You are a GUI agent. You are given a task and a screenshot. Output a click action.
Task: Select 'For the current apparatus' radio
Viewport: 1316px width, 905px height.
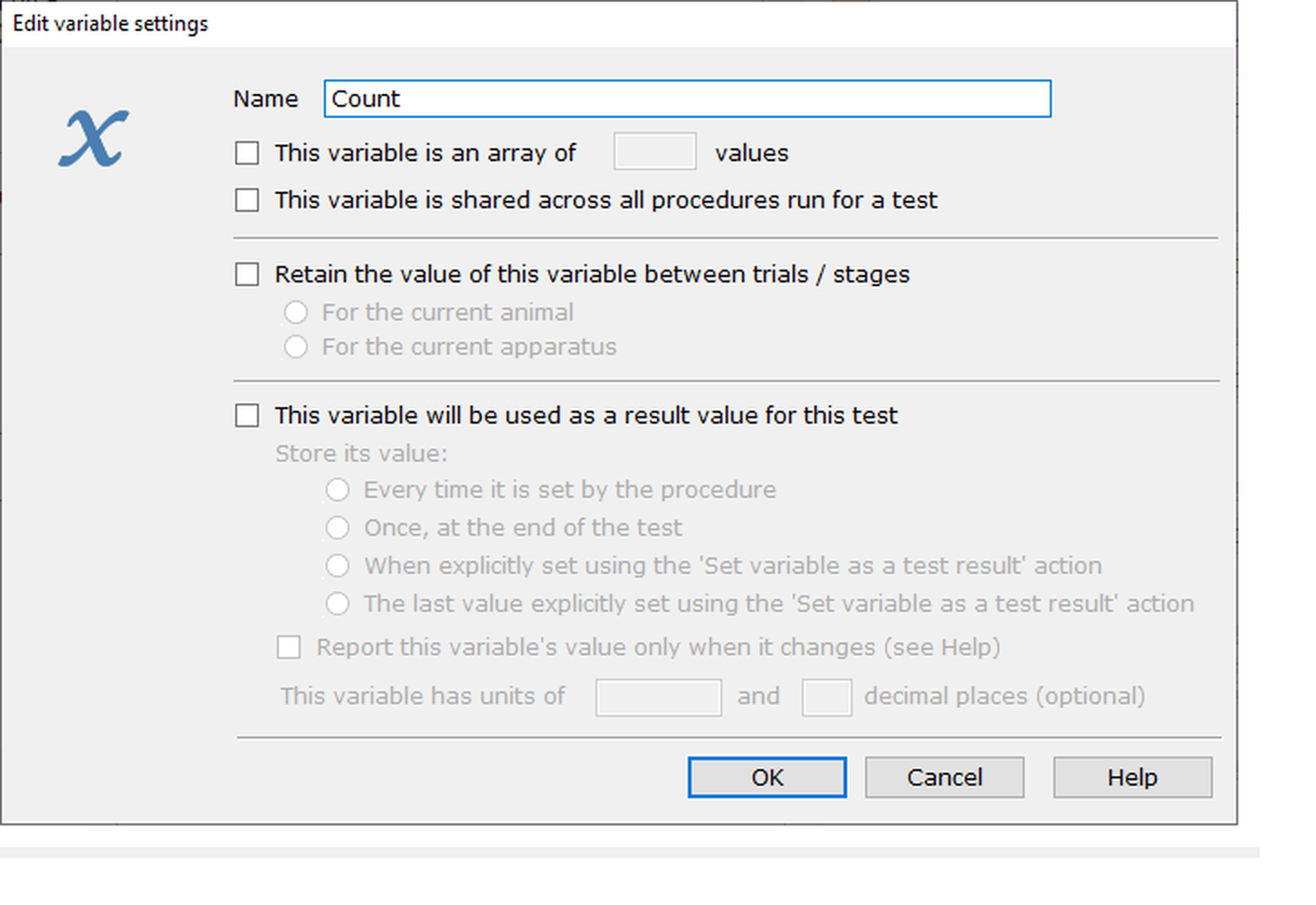[x=296, y=347]
